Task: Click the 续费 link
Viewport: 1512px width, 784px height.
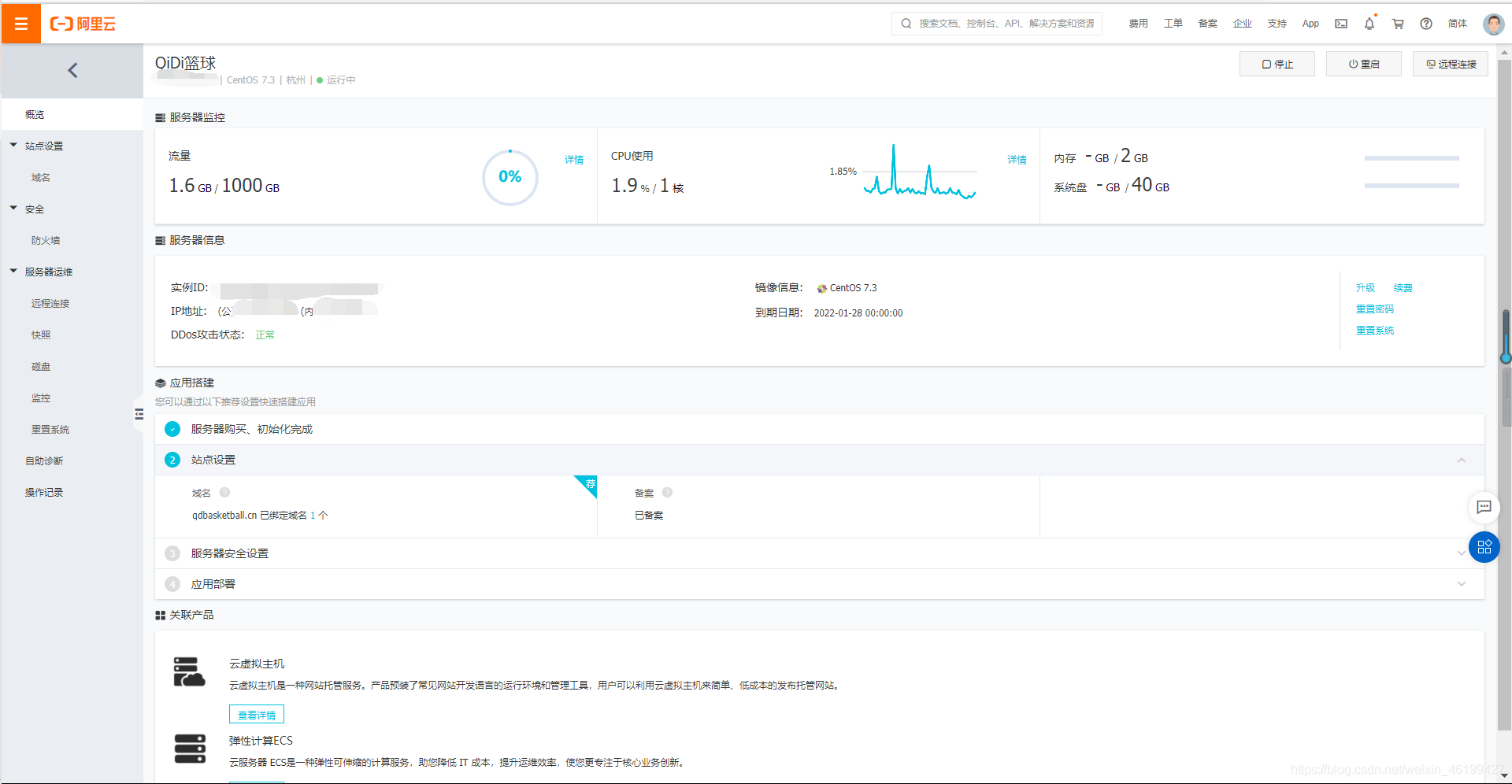Action: (x=1403, y=288)
